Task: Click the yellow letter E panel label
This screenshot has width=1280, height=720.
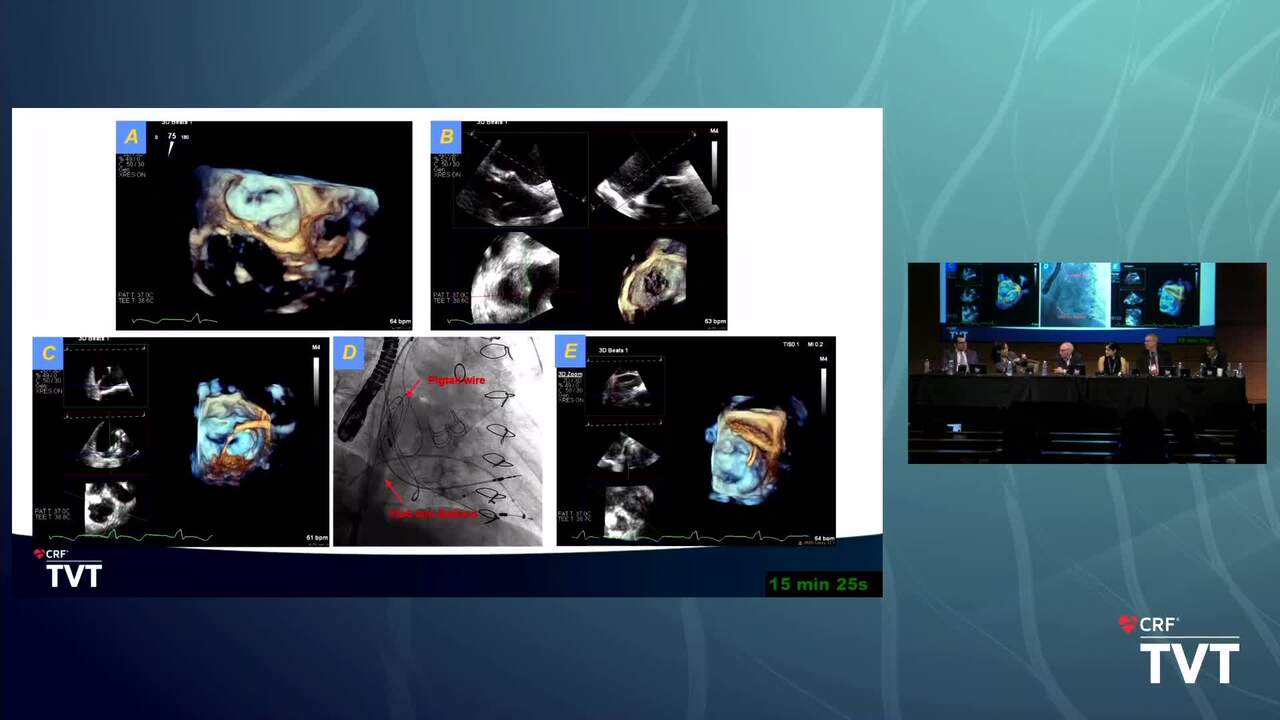Action: pos(571,352)
